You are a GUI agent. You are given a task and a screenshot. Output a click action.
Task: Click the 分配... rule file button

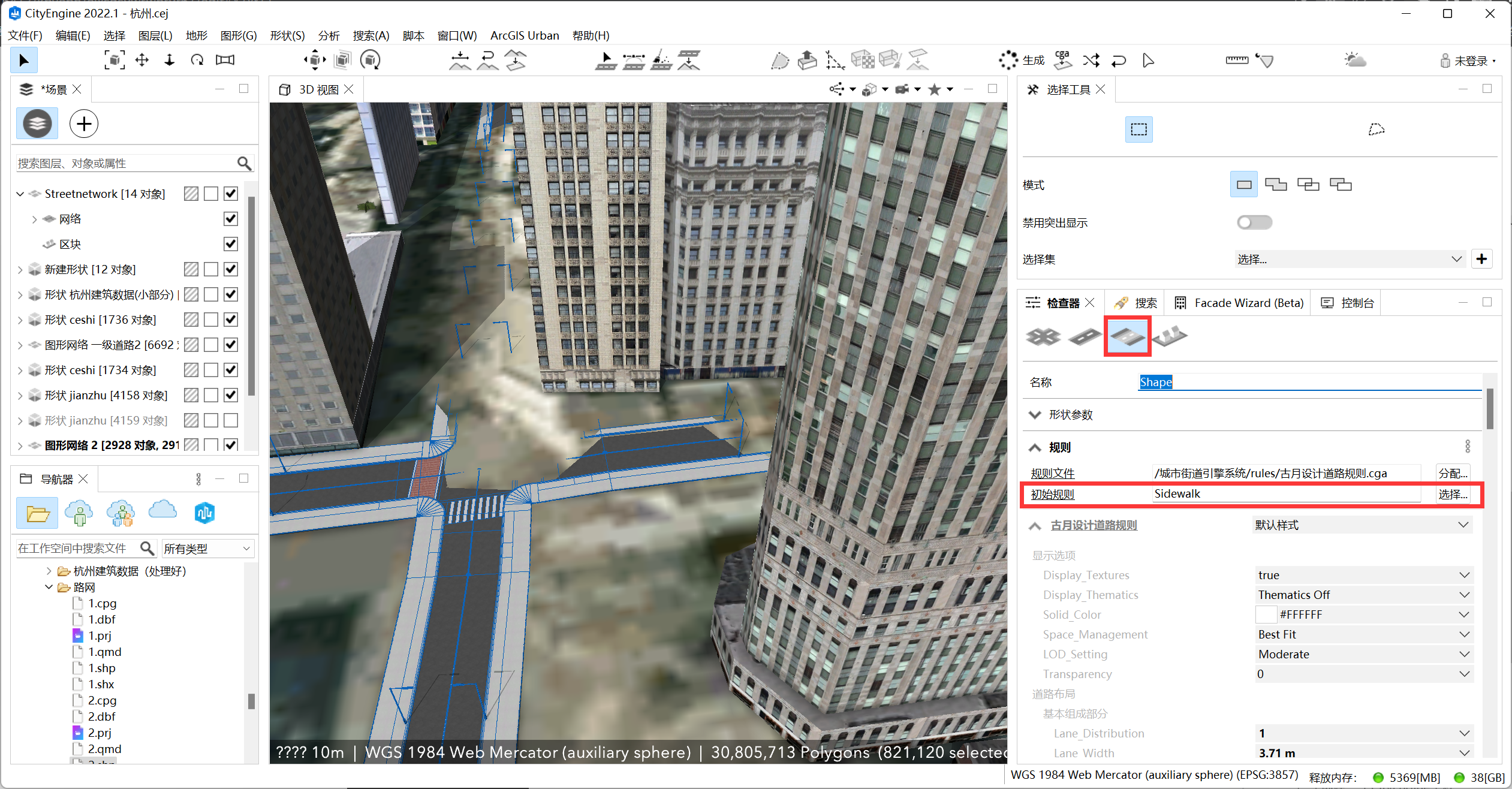[1452, 473]
